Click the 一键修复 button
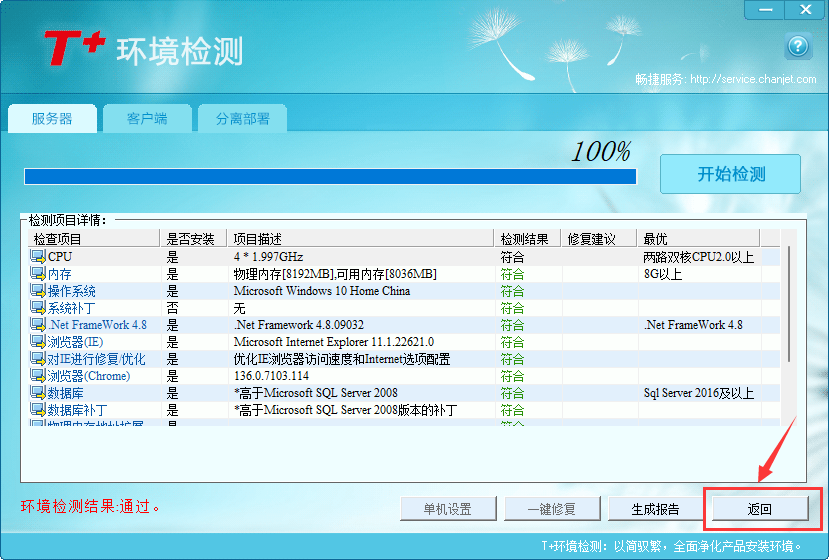 point(551,509)
